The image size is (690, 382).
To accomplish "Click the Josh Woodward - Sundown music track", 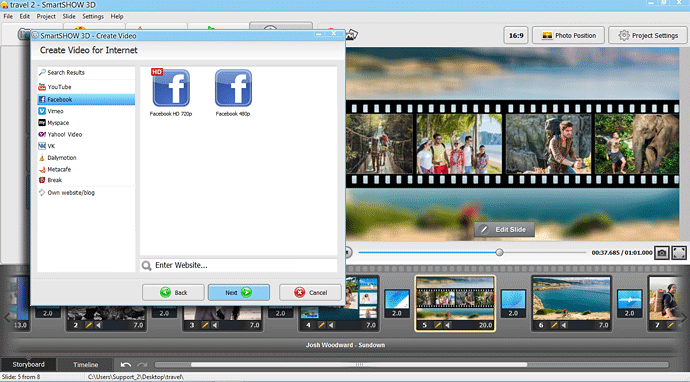I will [x=345, y=345].
